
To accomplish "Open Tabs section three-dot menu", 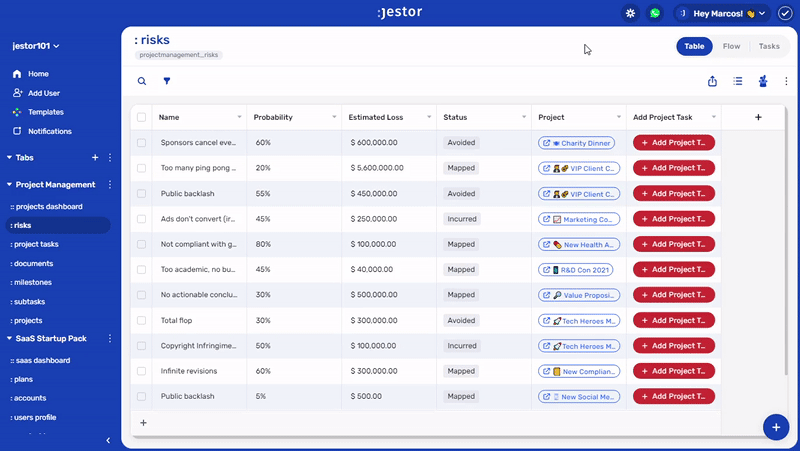I will 110,158.
